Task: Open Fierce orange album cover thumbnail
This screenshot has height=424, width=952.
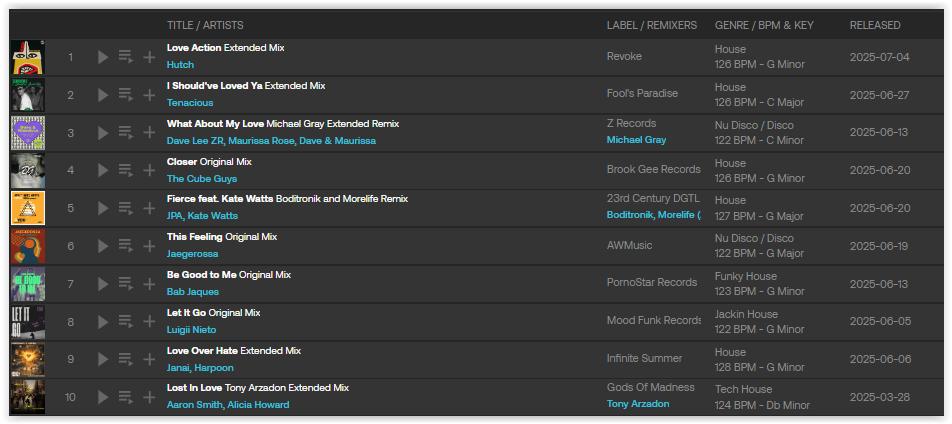Action: click(x=28, y=208)
